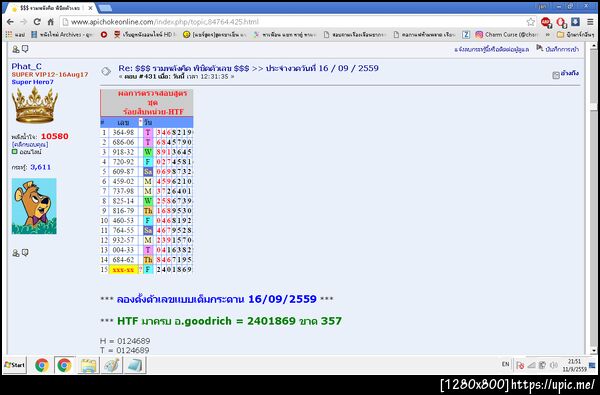
Task: Reload the page with the refresh icon
Action: click(37, 22)
